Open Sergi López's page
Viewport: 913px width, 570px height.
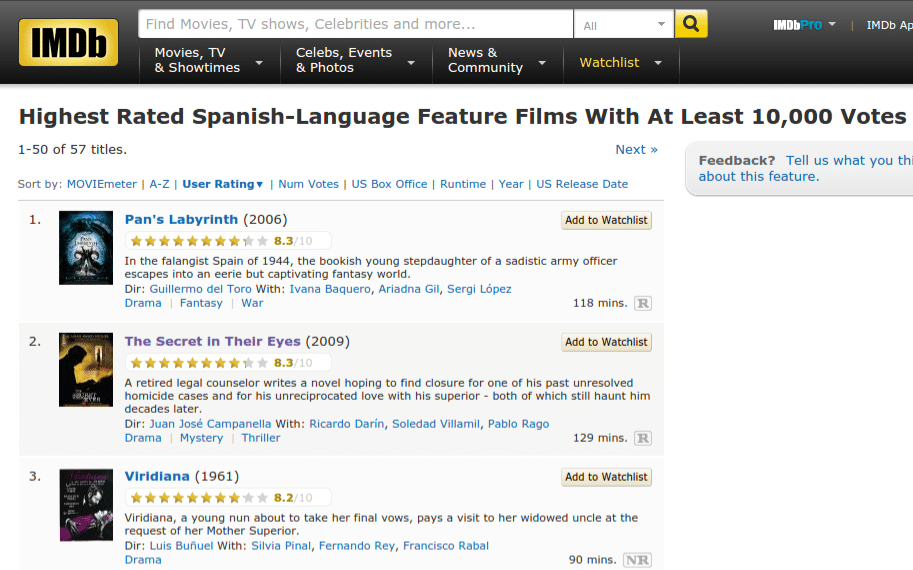click(x=479, y=289)
